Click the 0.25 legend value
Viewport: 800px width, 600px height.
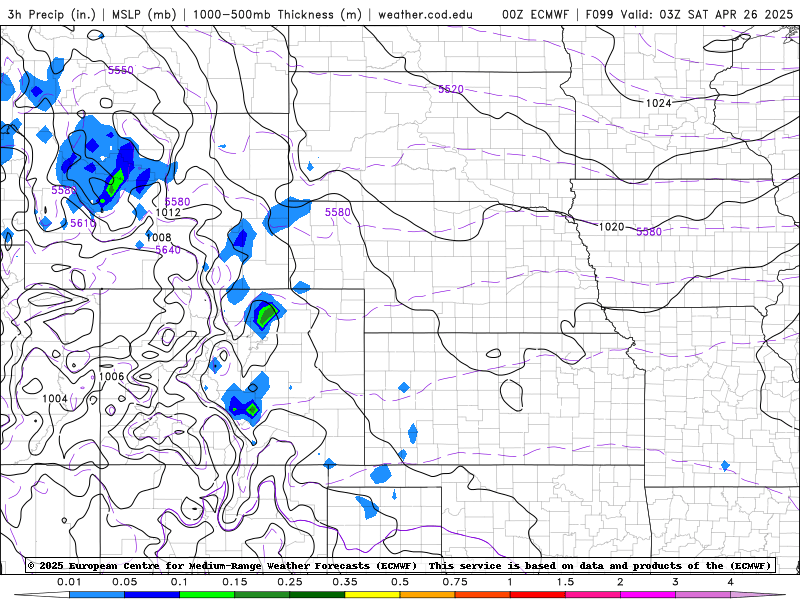click(x=290, y=582)
